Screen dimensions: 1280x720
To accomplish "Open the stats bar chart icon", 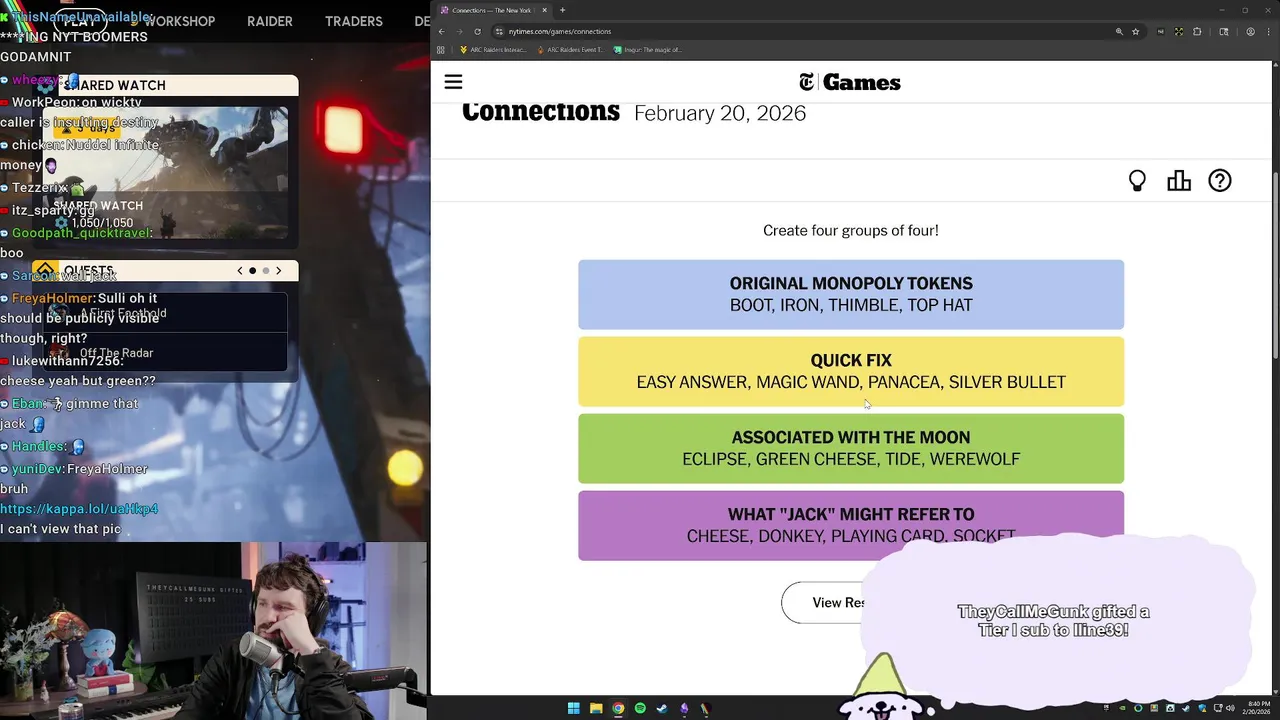I will (x=1179, y=181).
